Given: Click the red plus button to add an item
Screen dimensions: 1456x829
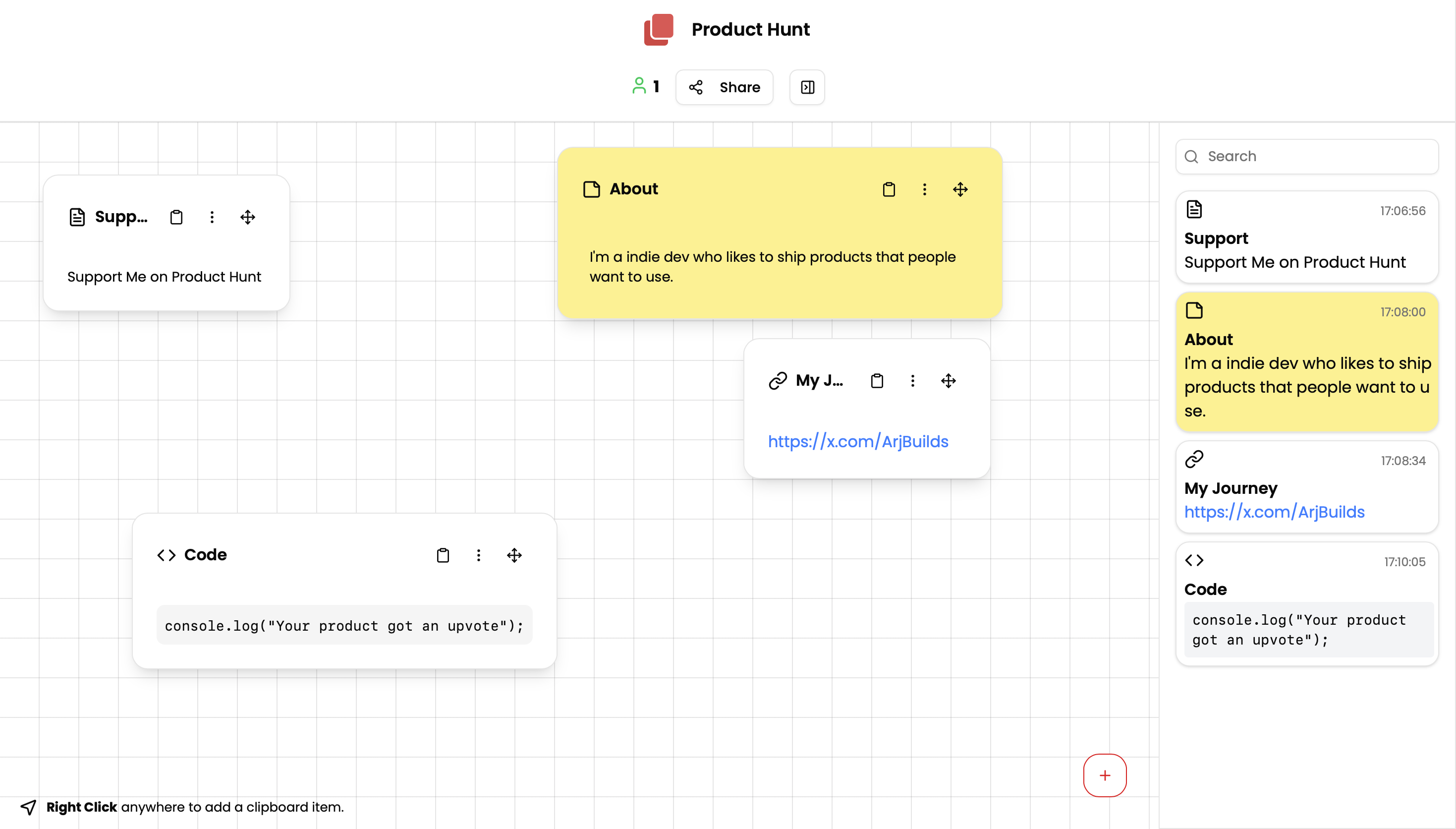Looking at the screenshot, I should 1104,775.
